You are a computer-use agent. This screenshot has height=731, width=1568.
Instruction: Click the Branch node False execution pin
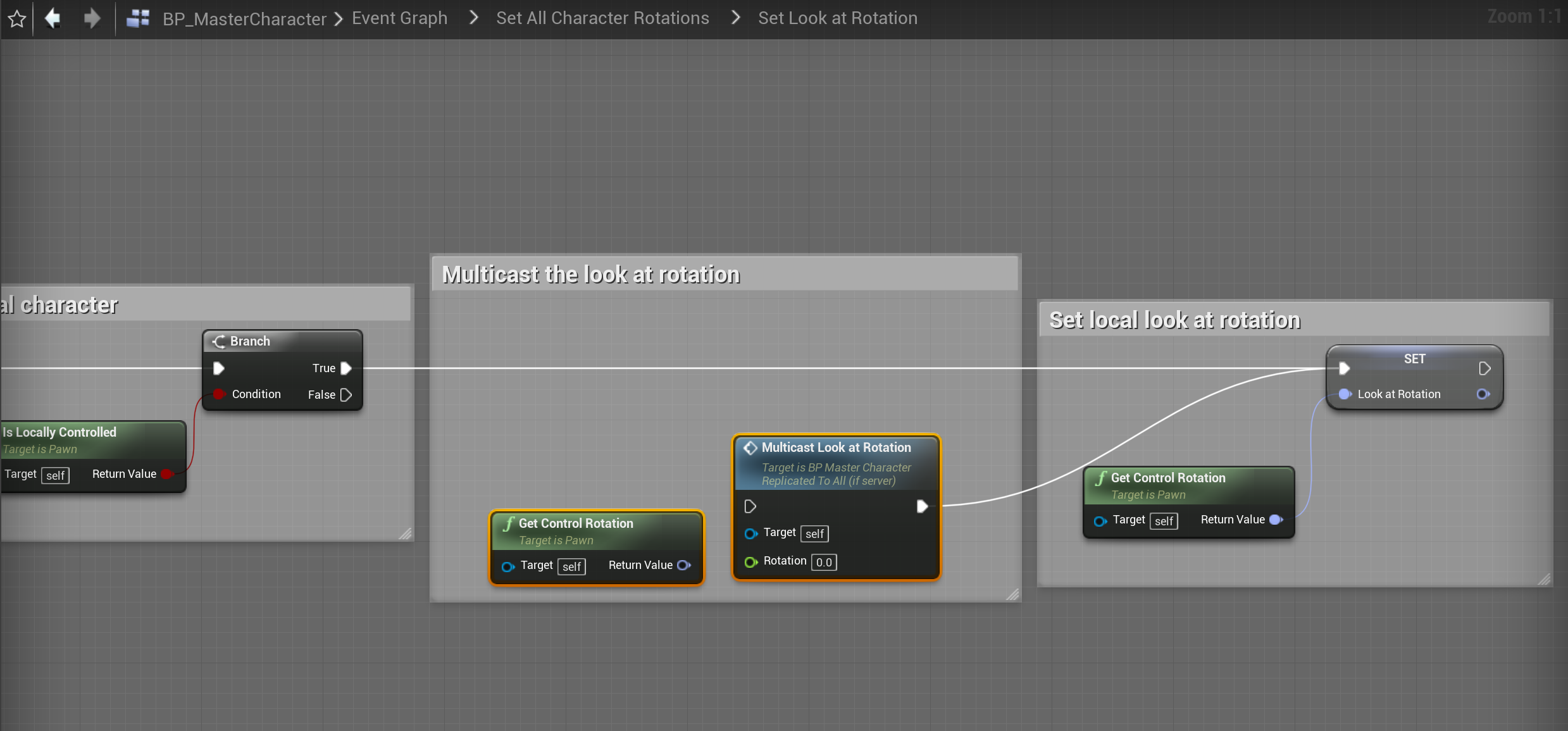tap(346, 395)
